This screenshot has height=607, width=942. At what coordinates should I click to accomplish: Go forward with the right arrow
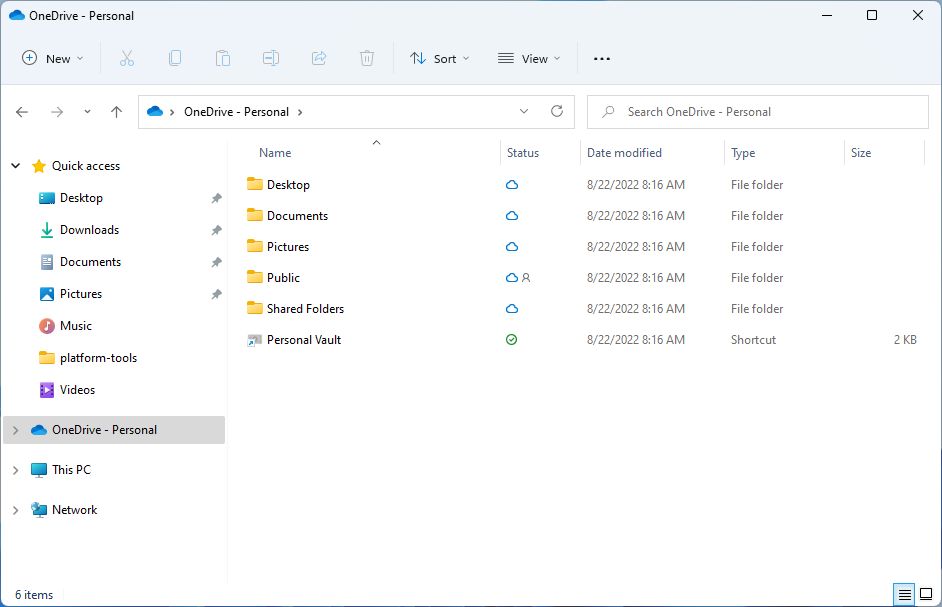tap(57, 112)
